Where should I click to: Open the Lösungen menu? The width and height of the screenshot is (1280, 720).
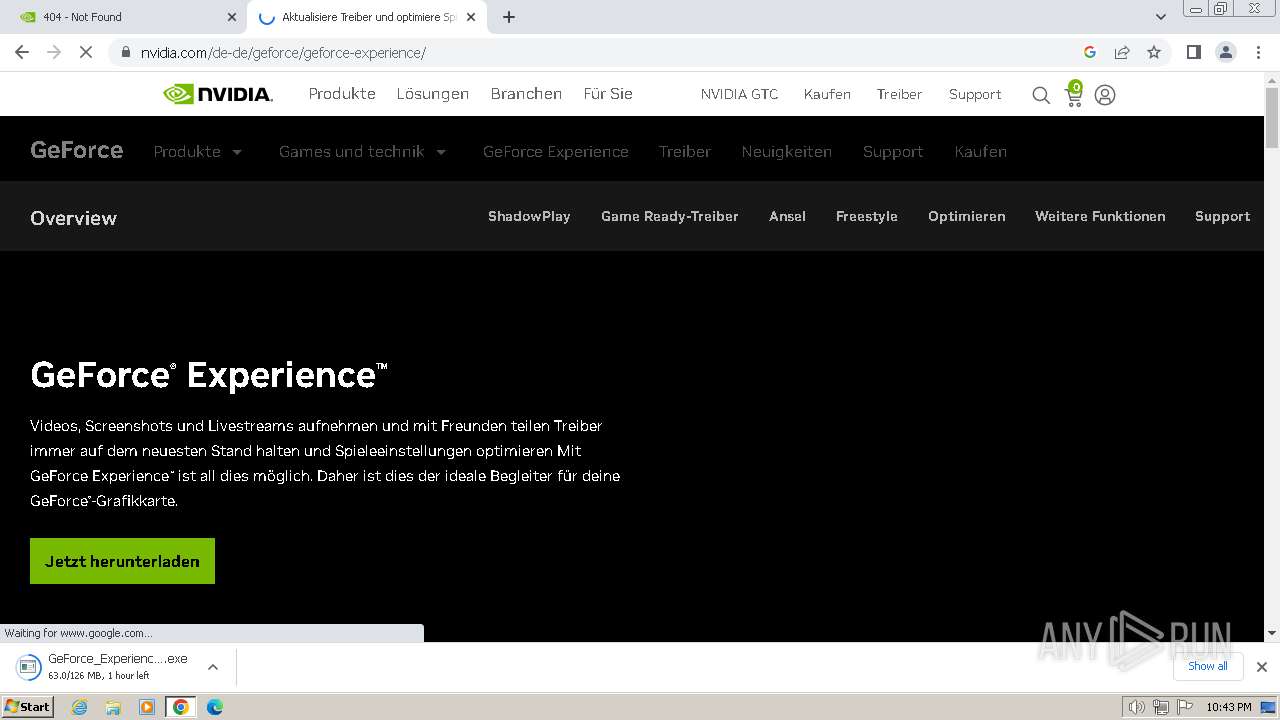433,94
